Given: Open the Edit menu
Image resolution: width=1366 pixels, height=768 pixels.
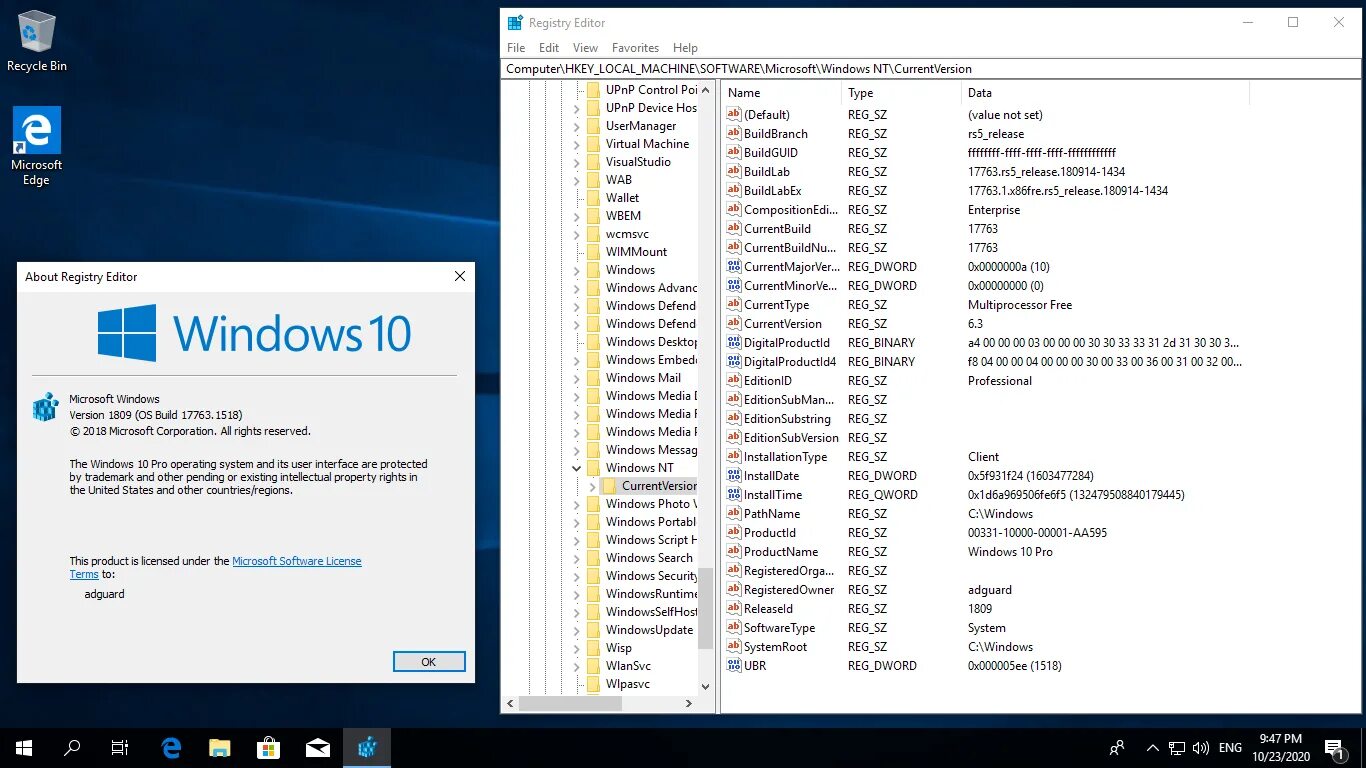Looking at the screenshot, I should tap(549, 48).
